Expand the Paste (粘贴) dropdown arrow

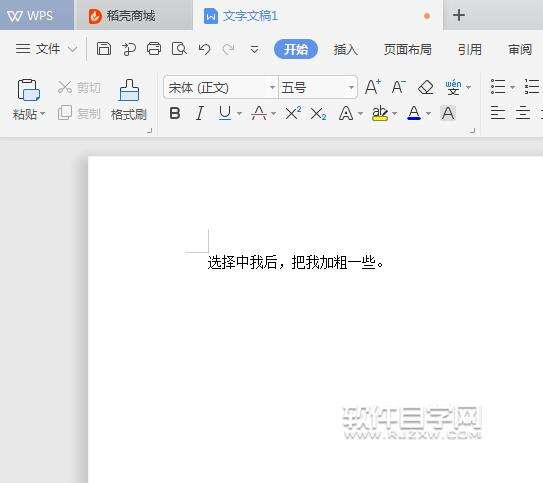pos(43,114)
